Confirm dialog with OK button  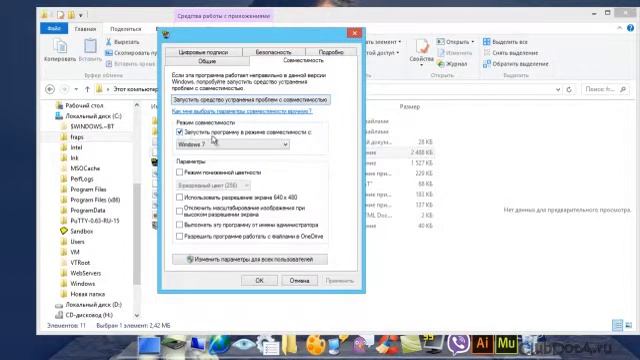coord(260,280)
